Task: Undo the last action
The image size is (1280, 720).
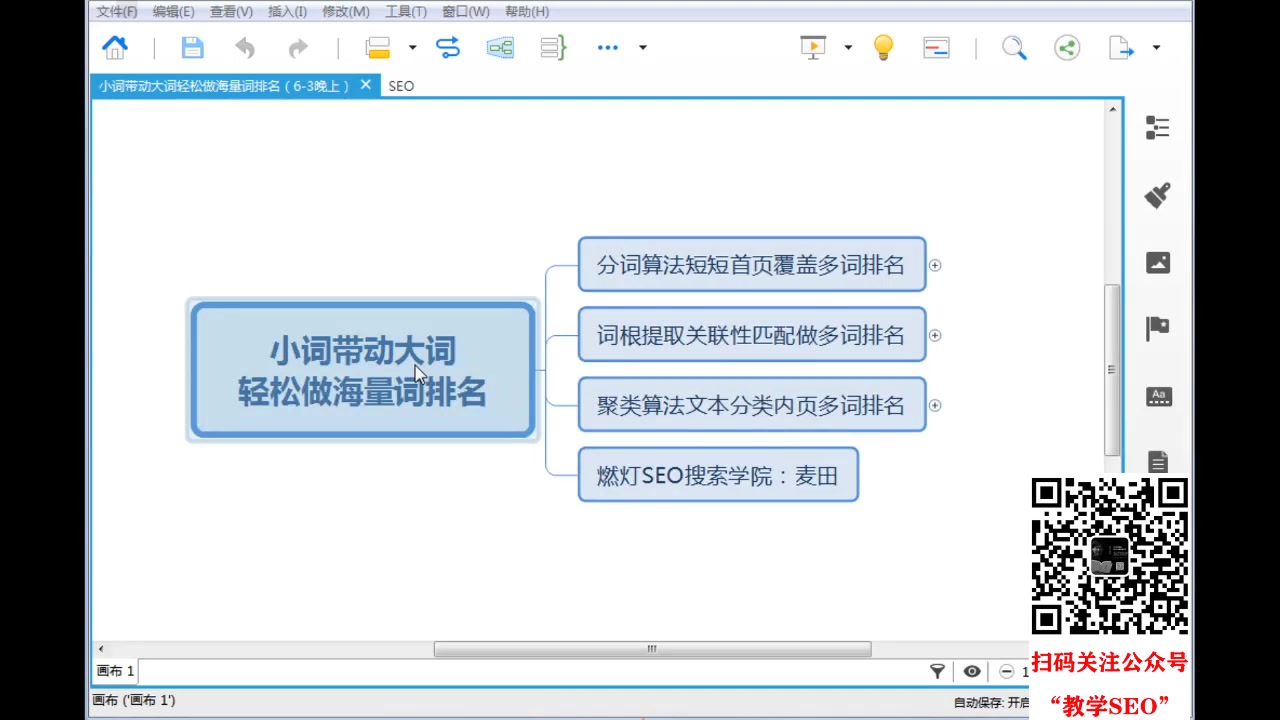Action: [245, 47]
